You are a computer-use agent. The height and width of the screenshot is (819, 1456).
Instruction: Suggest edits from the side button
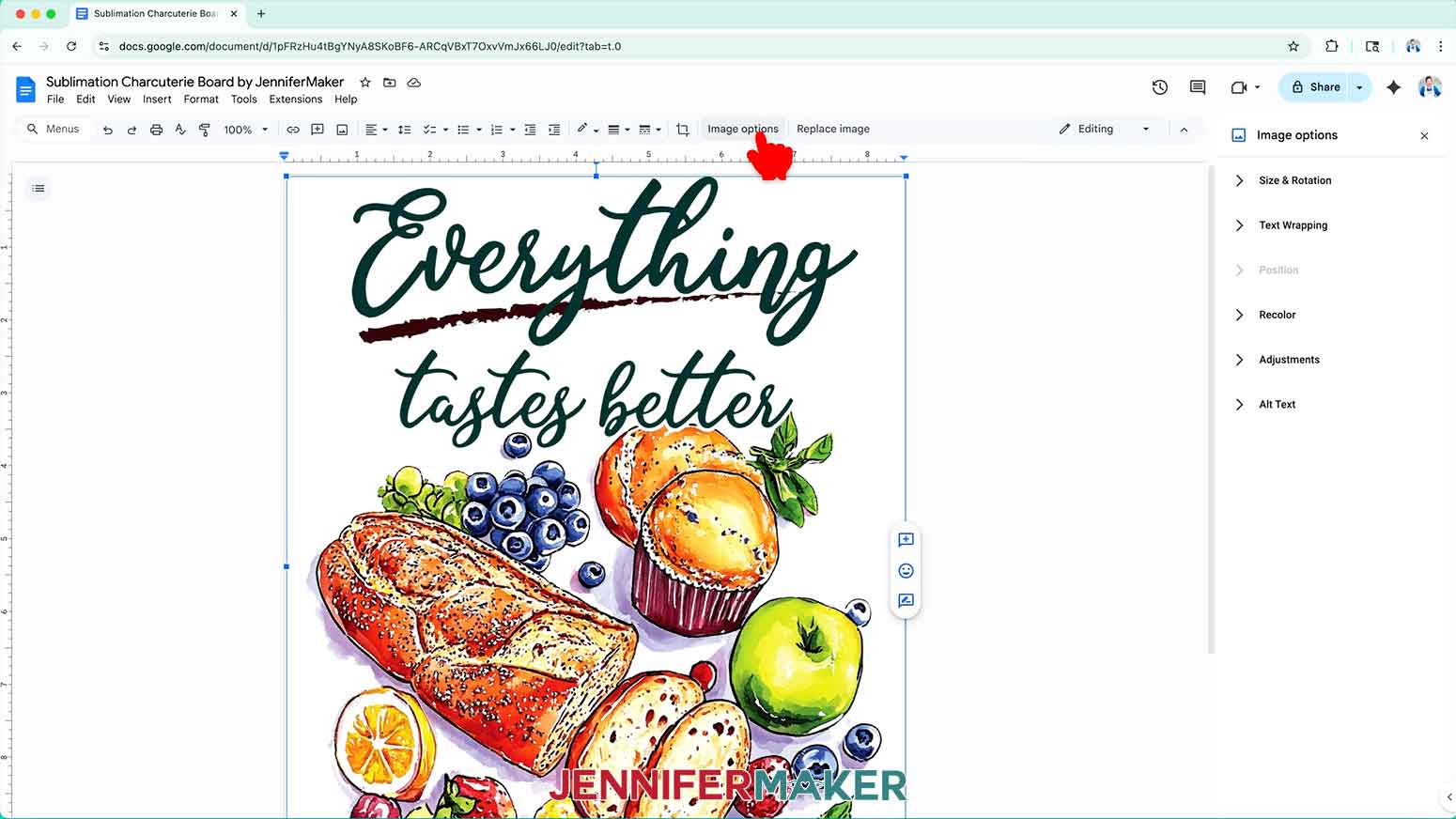pyautogui.click(x=906, y=600)
